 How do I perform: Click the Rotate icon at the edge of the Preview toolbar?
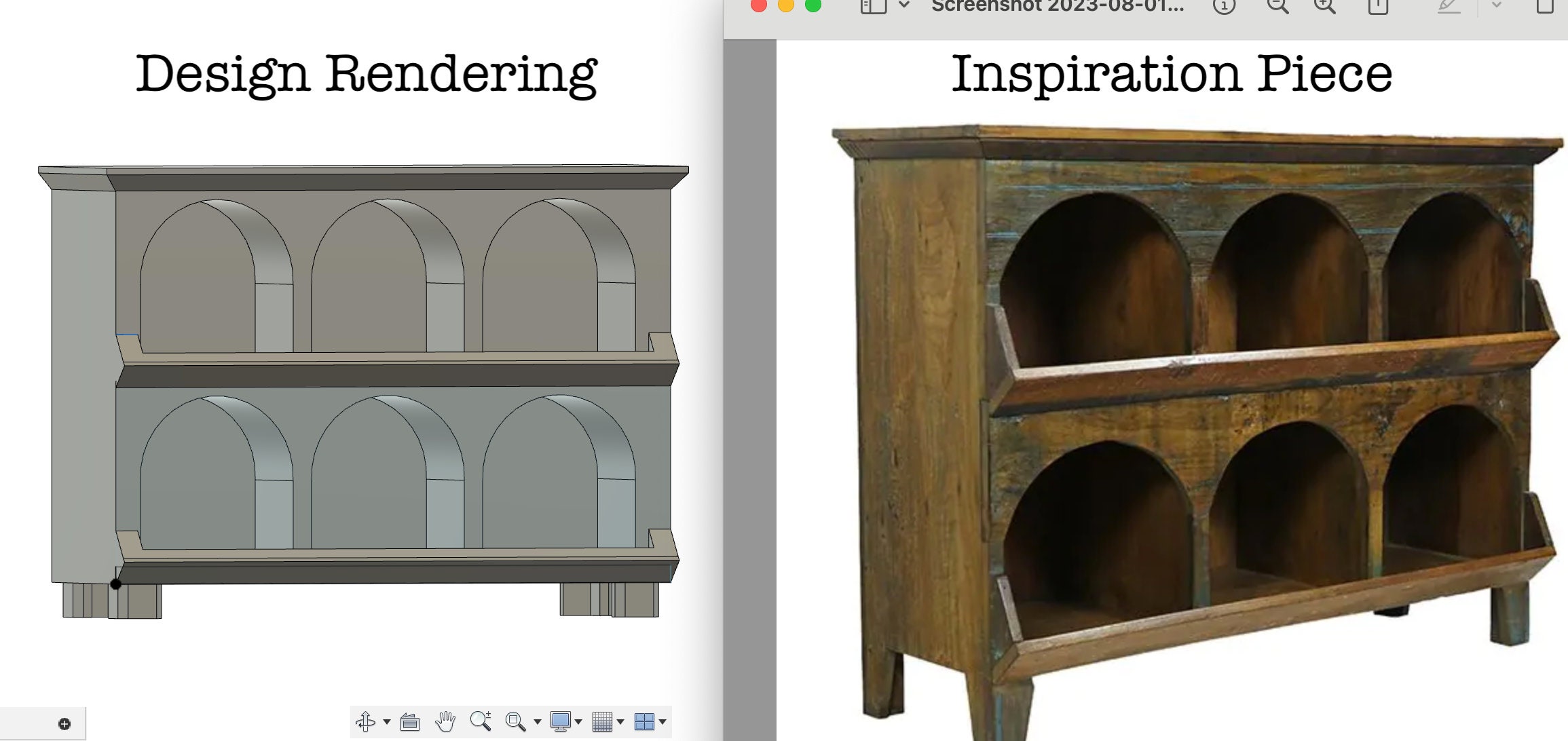(x=1545, y=6)
